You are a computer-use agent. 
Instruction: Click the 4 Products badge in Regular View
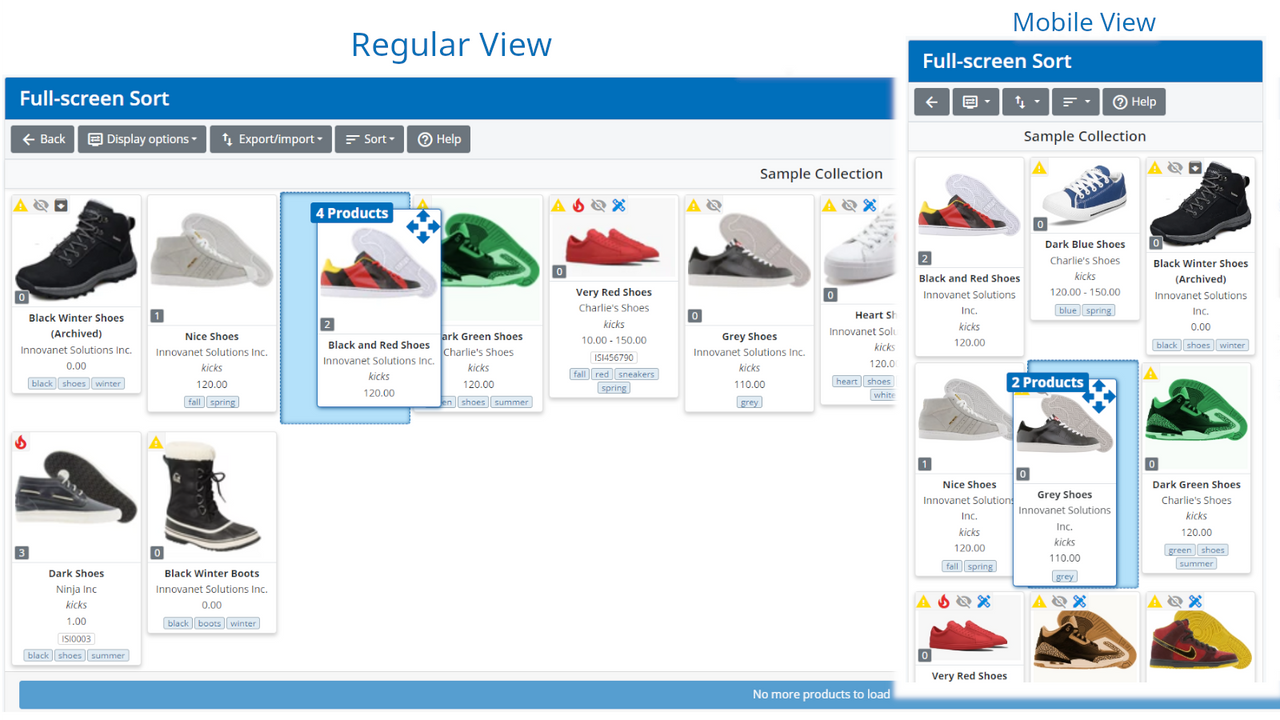click(352, 213)
